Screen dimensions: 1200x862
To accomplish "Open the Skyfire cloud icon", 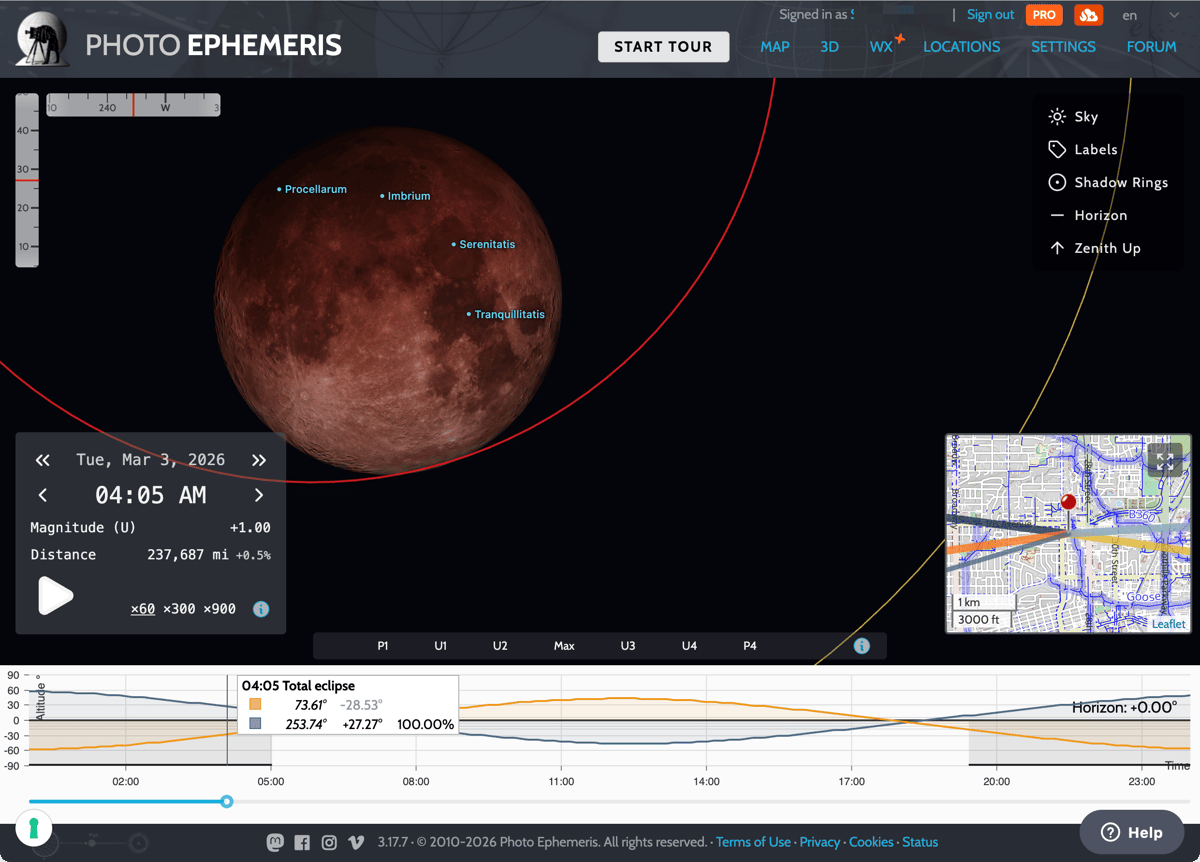I will 1088,15.
